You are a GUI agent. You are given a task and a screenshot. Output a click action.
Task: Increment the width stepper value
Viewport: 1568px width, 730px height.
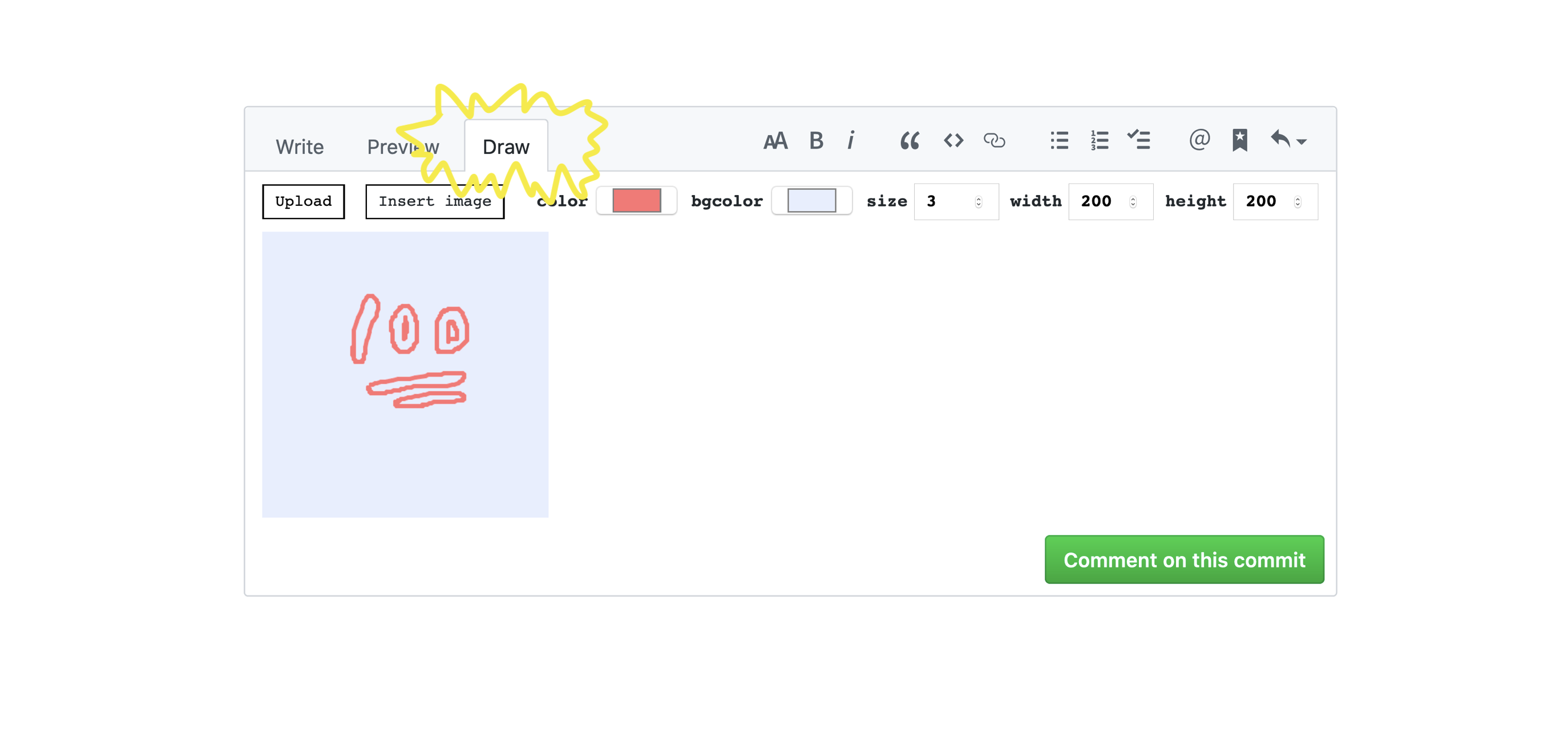[1131, 197]
